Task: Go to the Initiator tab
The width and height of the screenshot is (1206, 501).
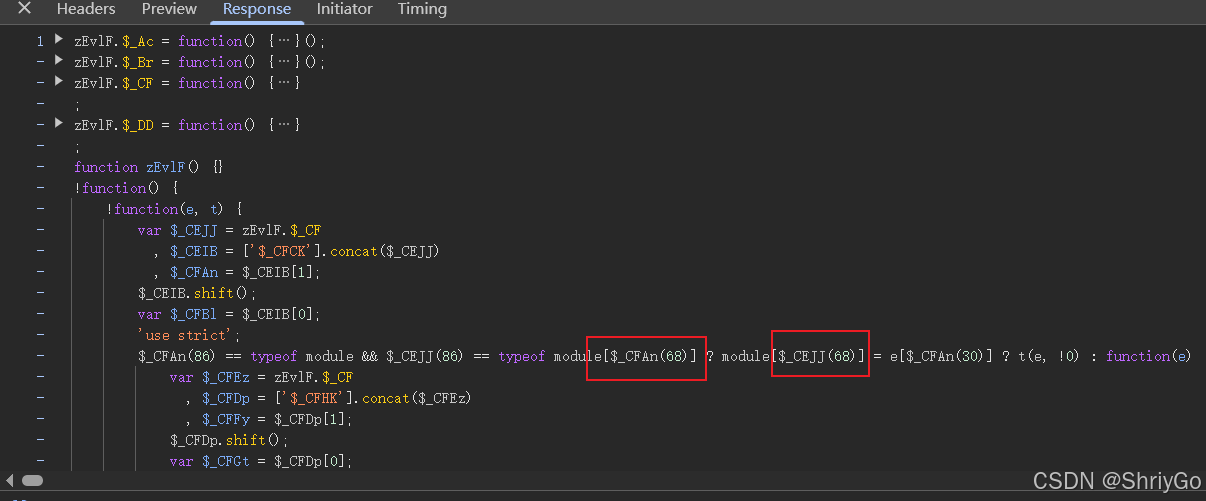Action: click(x=344, y=9)
